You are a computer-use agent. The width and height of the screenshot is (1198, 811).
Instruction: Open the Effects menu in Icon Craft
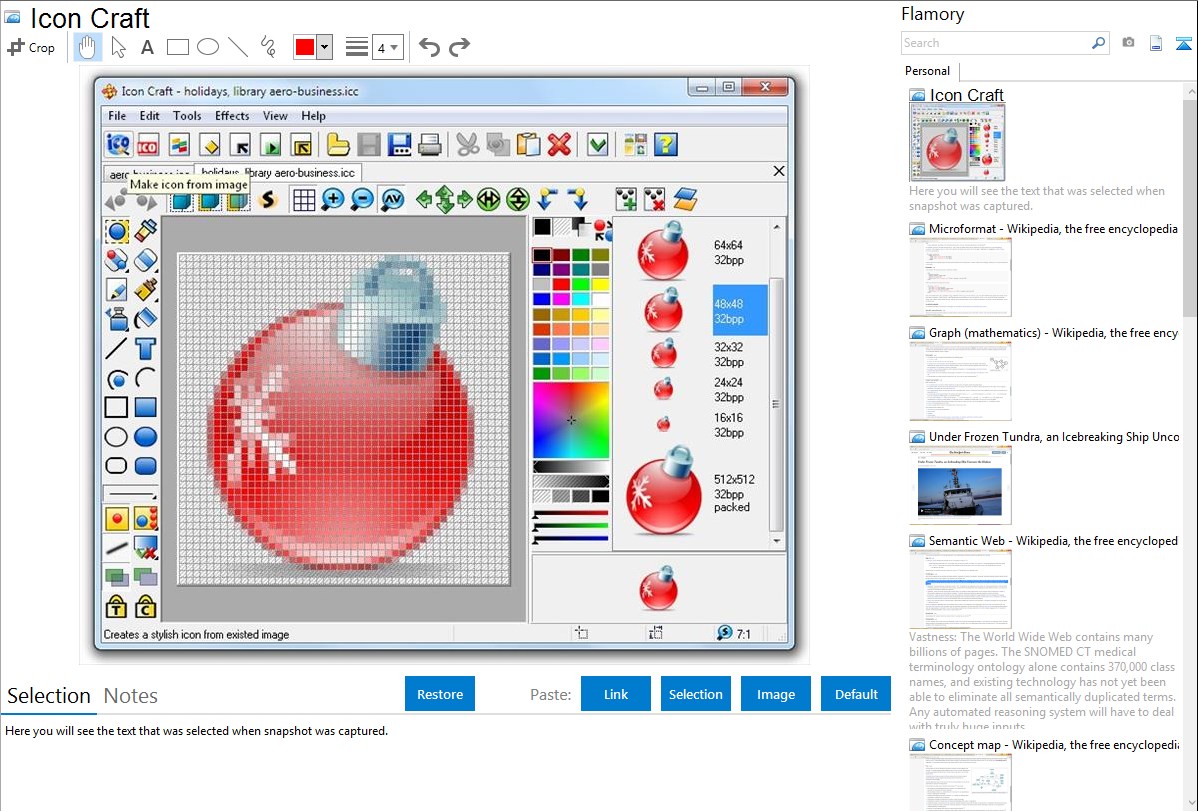pos(232,116)
